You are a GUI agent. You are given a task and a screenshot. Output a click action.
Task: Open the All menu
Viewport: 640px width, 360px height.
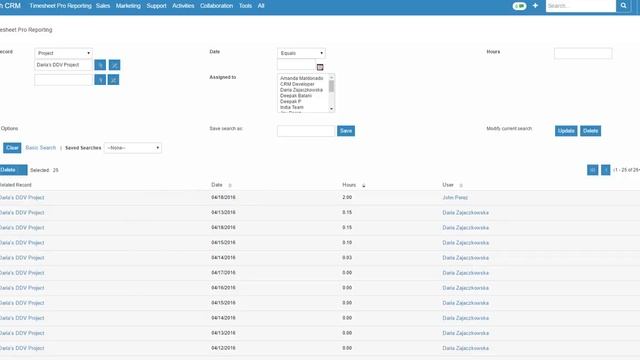coord(261,6)
